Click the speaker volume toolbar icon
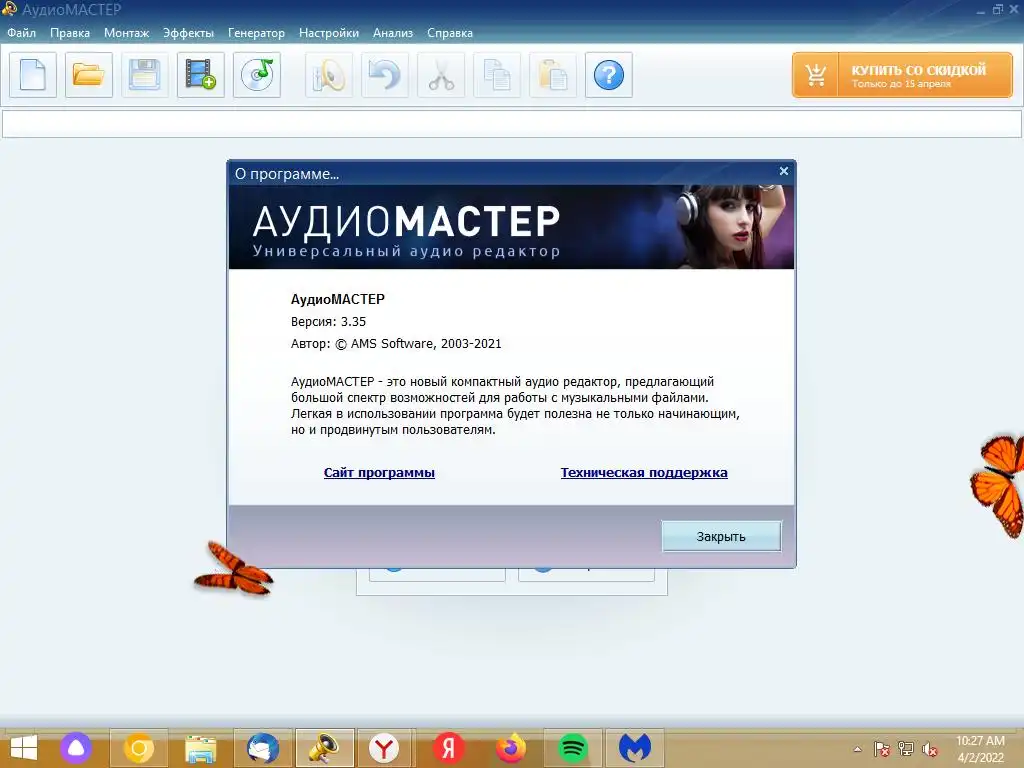 coord(328,75)
